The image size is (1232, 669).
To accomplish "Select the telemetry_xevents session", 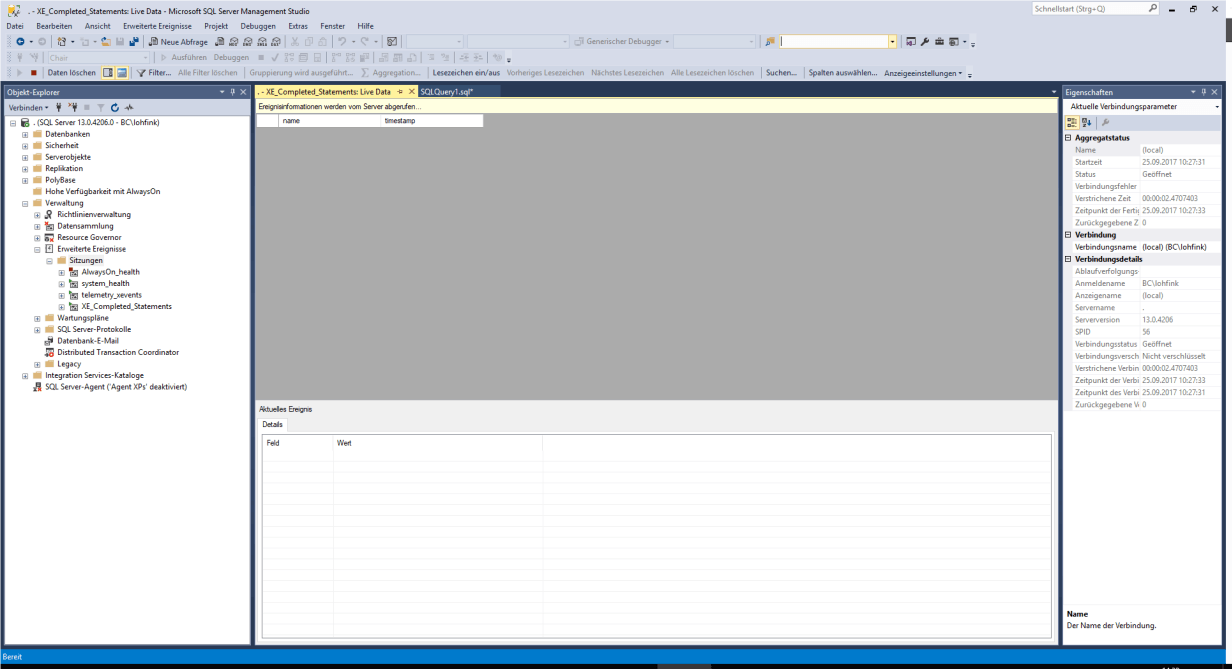I will pyautogui.click(x=111, y=295).
